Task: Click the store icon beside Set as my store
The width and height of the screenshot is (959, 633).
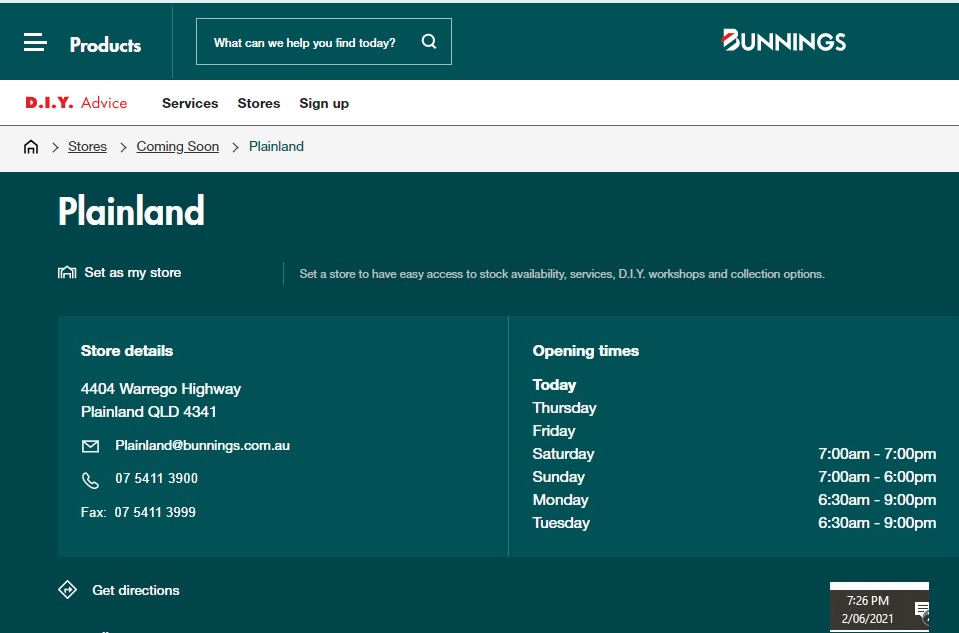Action: pos(67,273)
